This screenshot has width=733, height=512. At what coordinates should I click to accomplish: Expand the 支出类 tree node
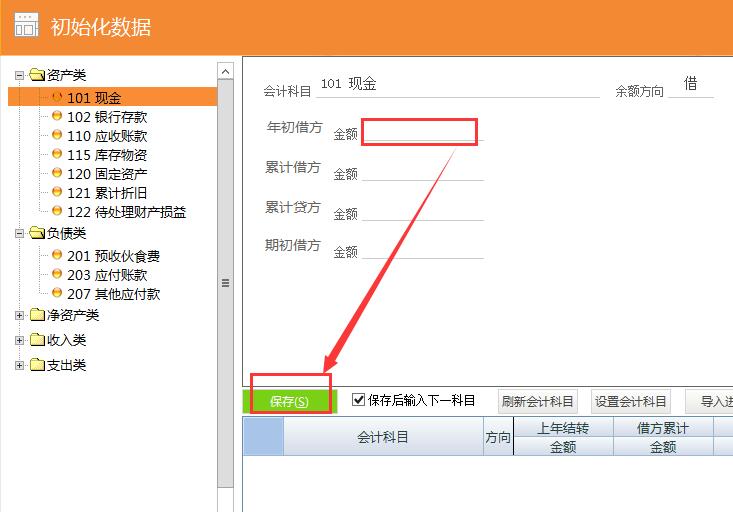(x=20, y=366)
